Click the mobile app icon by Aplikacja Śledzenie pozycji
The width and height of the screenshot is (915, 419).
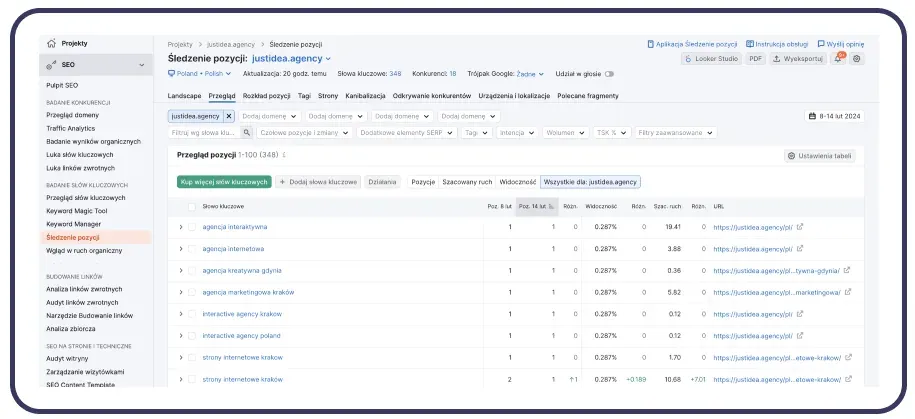click(651, 44)
